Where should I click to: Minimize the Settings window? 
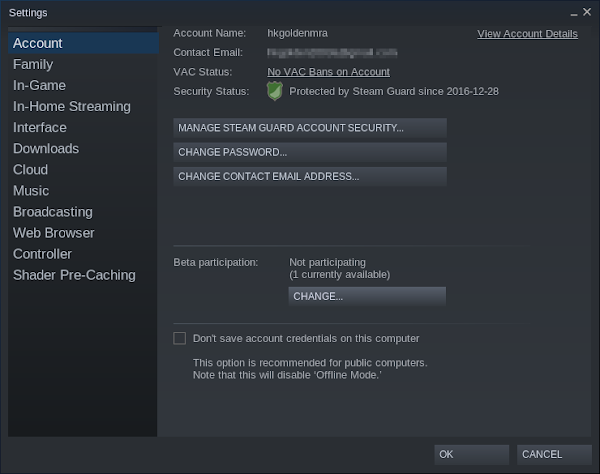pos(574,13)
